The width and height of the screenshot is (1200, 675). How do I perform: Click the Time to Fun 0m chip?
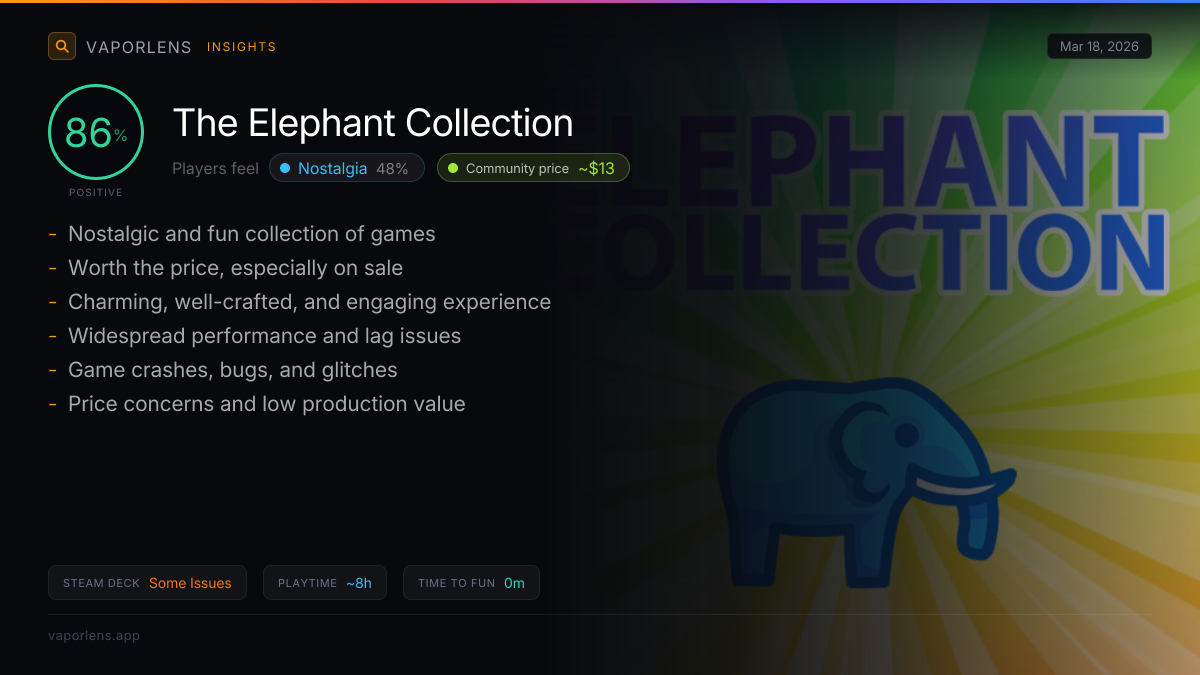[x=471, y=583]
